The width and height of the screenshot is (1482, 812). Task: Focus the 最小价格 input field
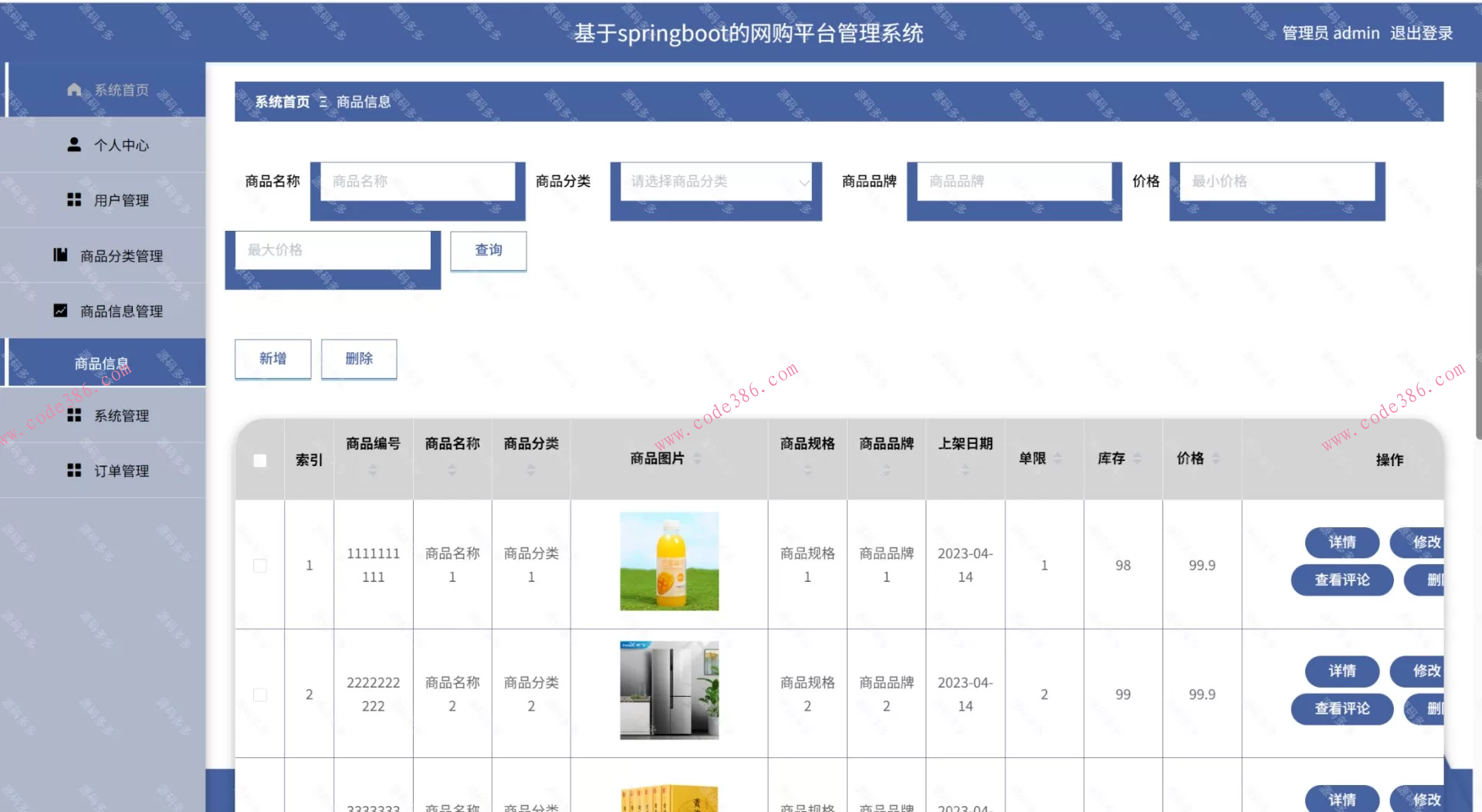tap(1277, 181)
